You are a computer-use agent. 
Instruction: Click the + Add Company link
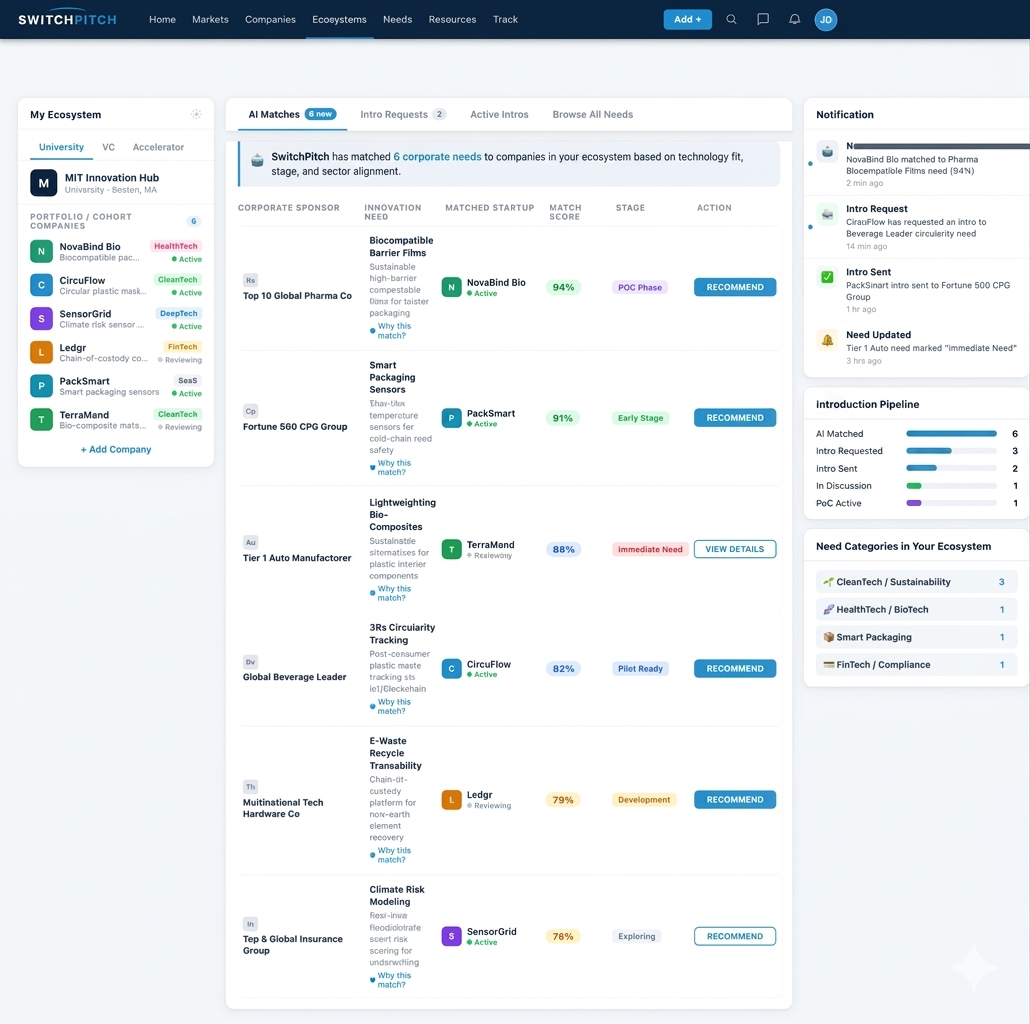point(116,449)
